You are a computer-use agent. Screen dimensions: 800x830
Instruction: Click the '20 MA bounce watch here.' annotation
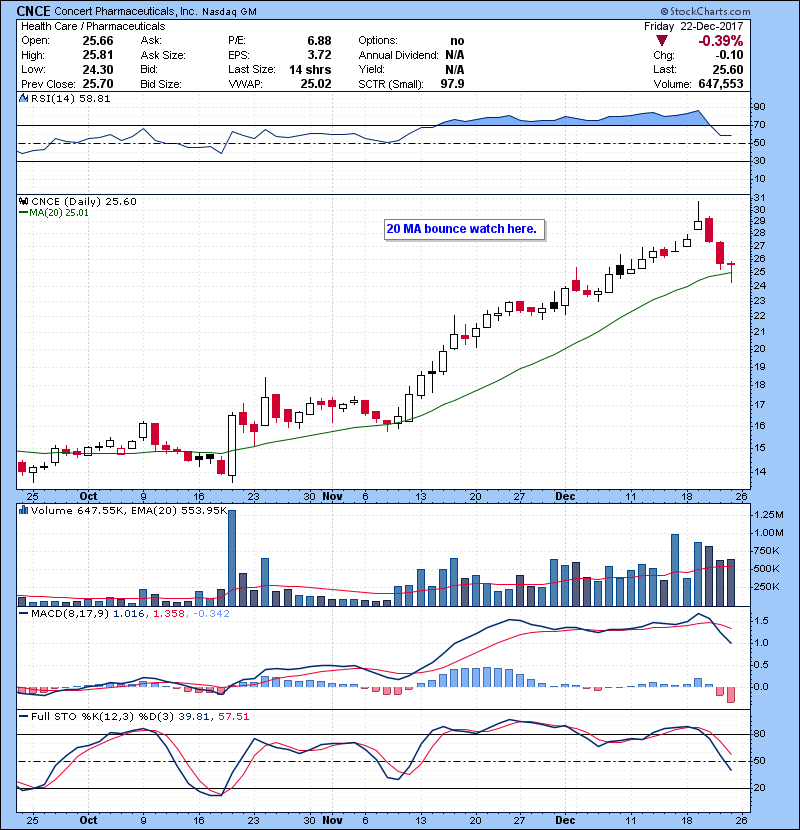pyautogui.click(x=464, y=229)
